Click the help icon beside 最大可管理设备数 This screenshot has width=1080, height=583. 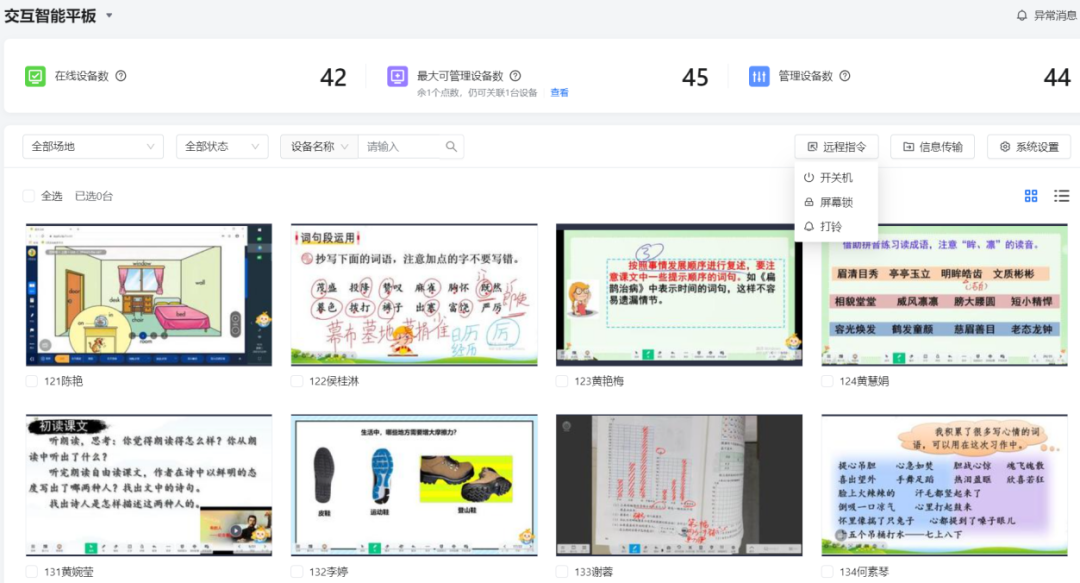click(515, 76)
